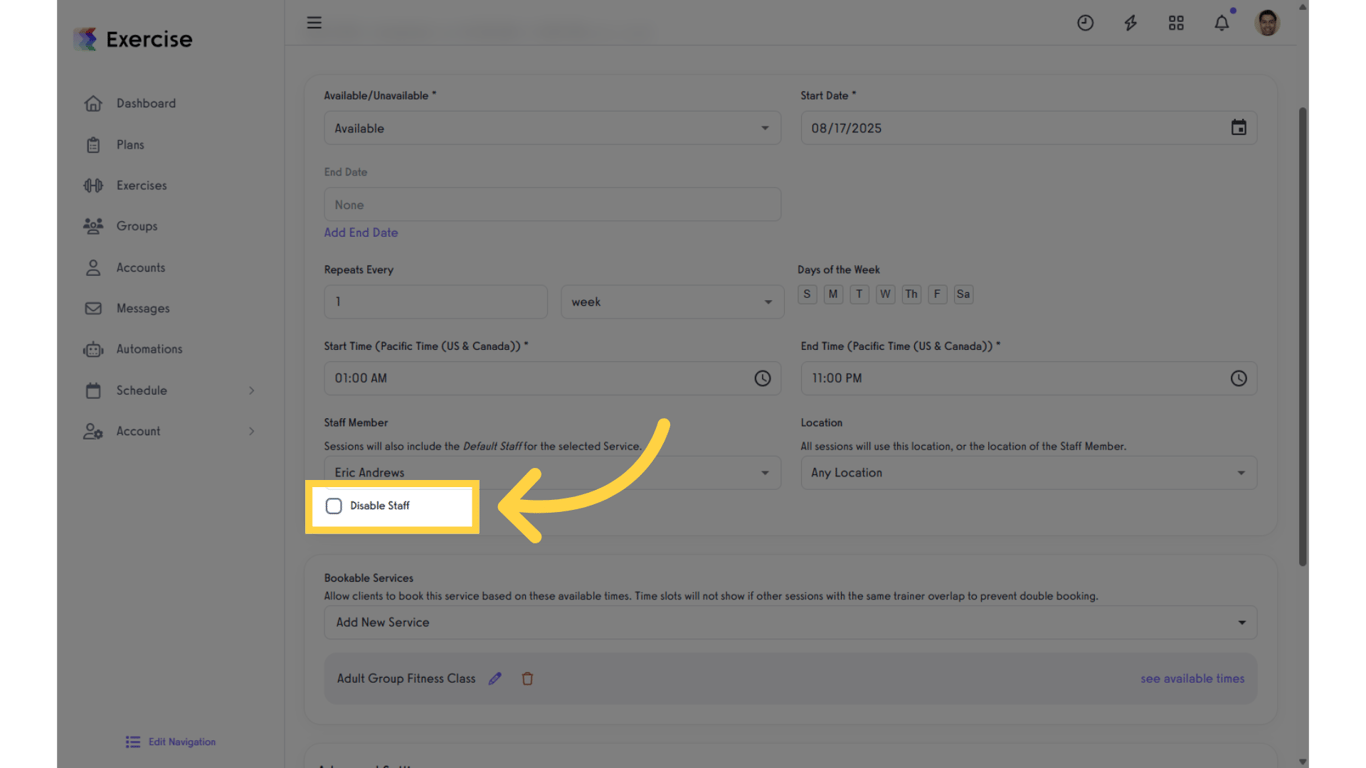Click the Schedule sidebar label
This screenshot has width=1366, height=768.
tap(141, 391)
